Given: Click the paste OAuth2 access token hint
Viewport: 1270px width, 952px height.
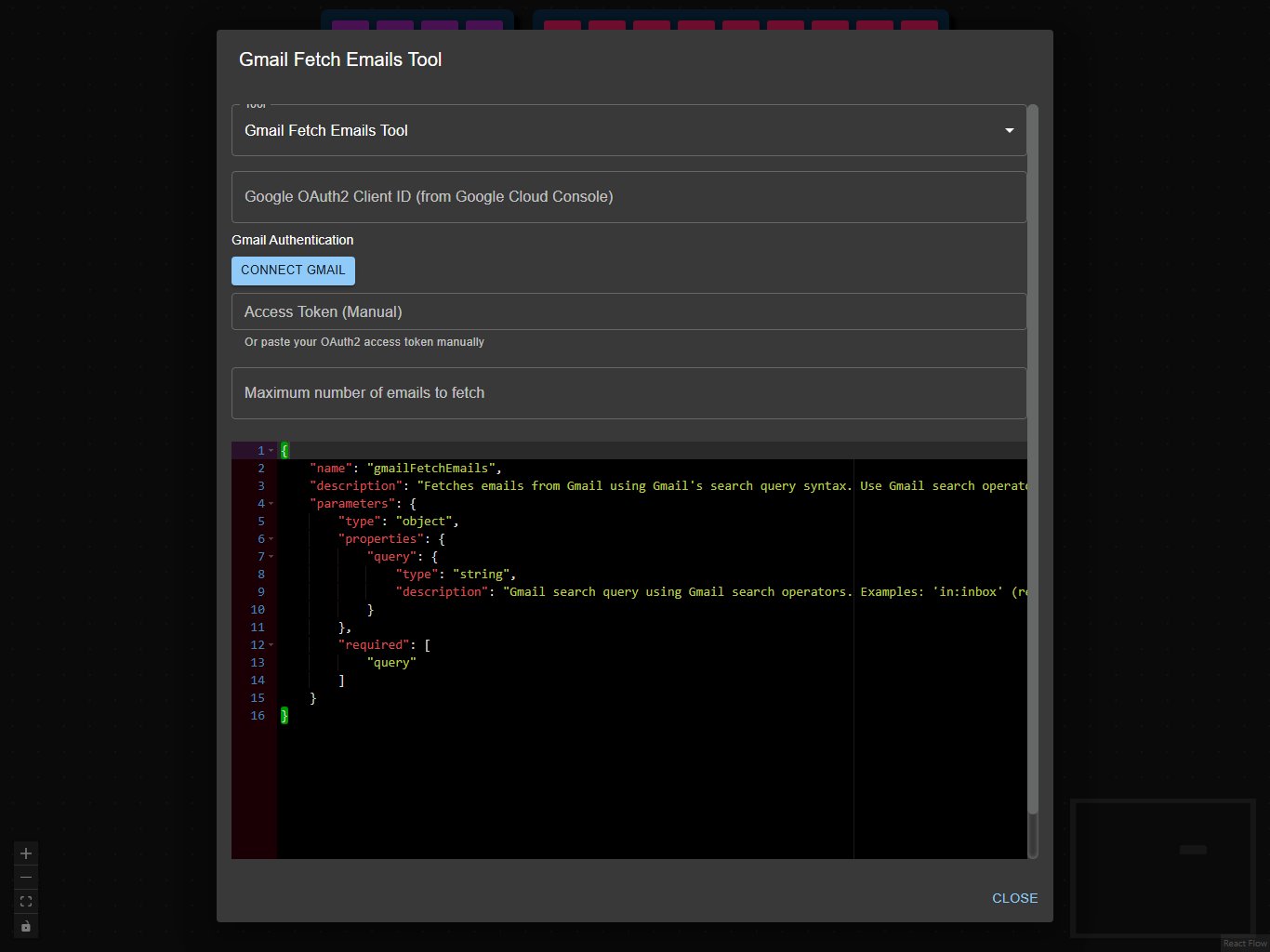Looking at the screenshot, I should click(x=364, y=342).
